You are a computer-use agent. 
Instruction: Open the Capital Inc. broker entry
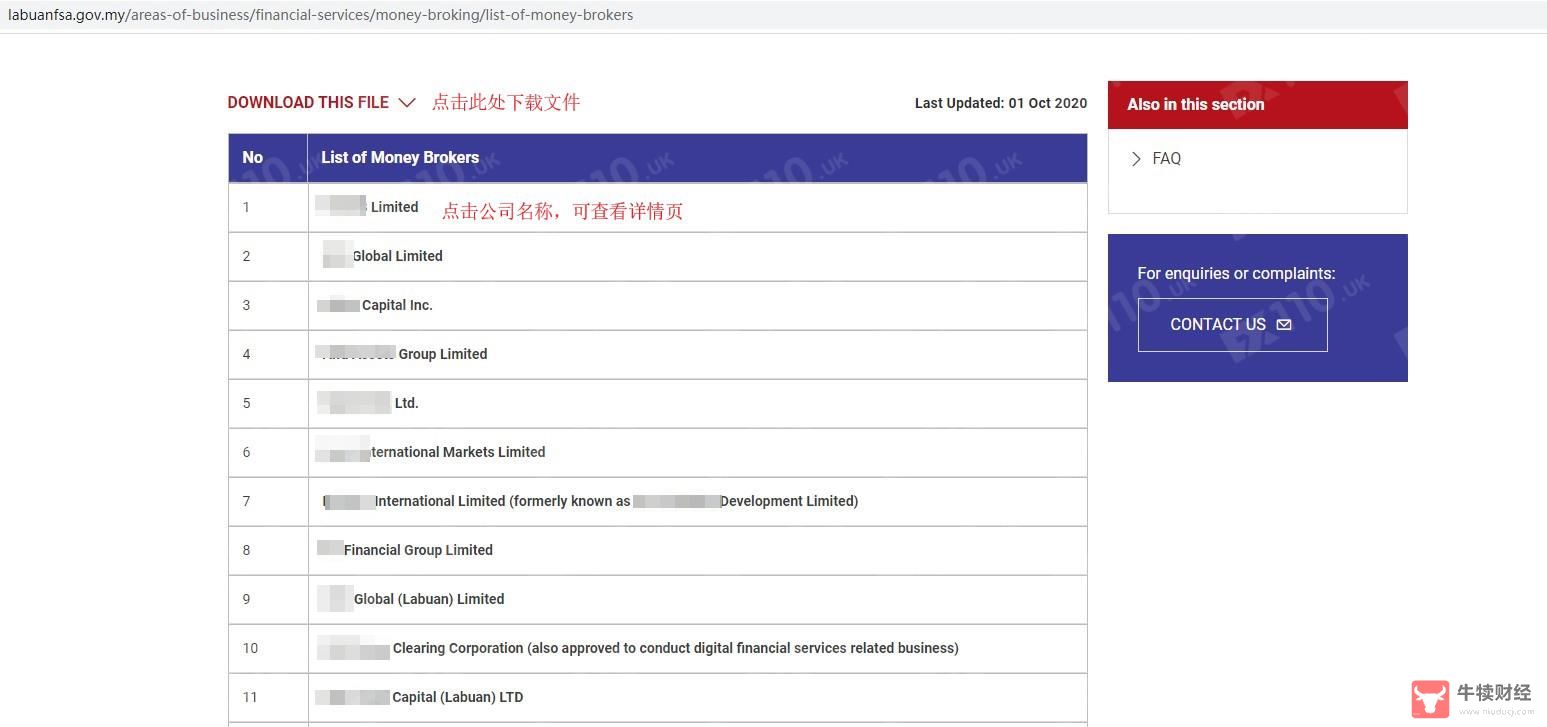point(375,305)
